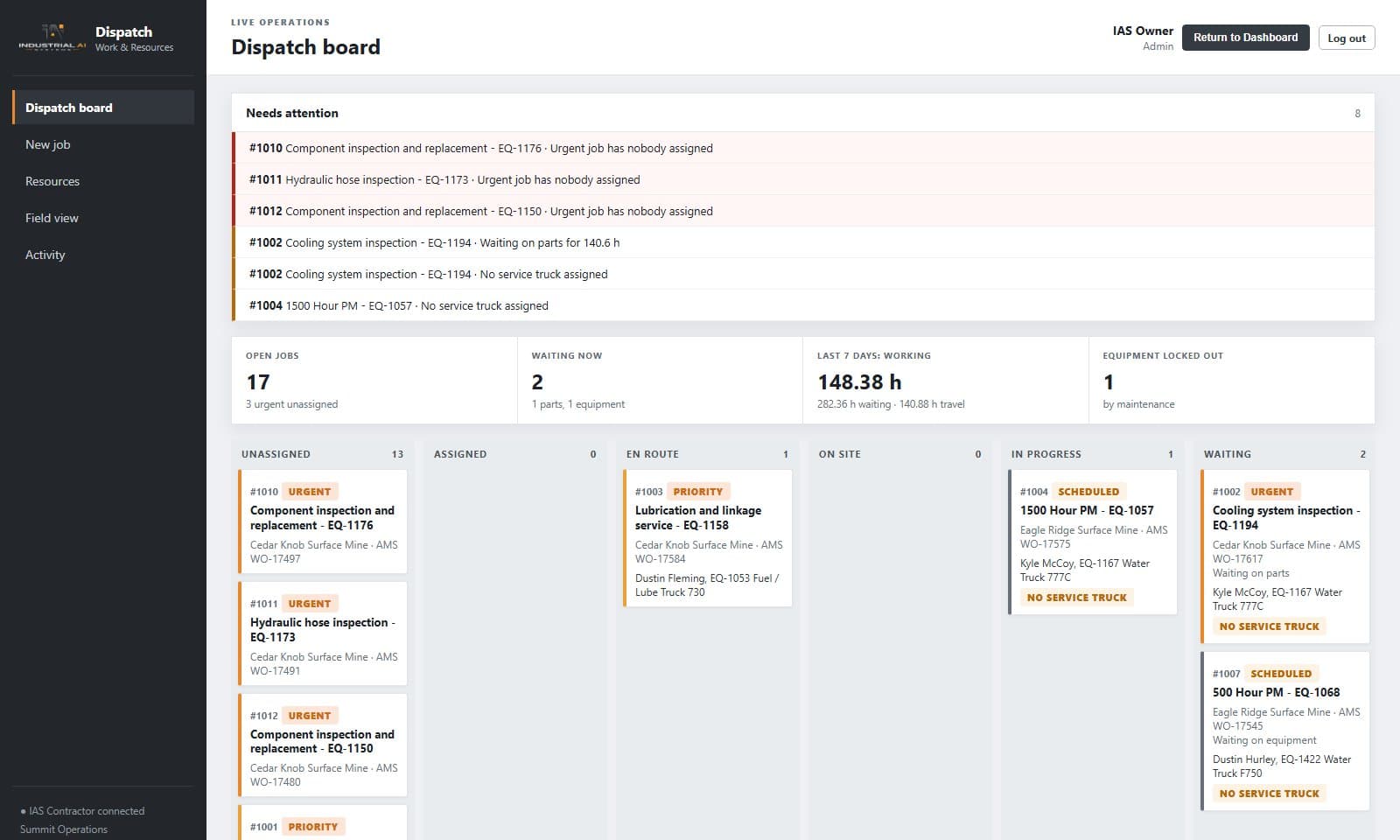Open Unassigned card #1012 EQ-1150
Image resolution: width=1400 pixels, height=840 pixels.
tap(323, 745)
